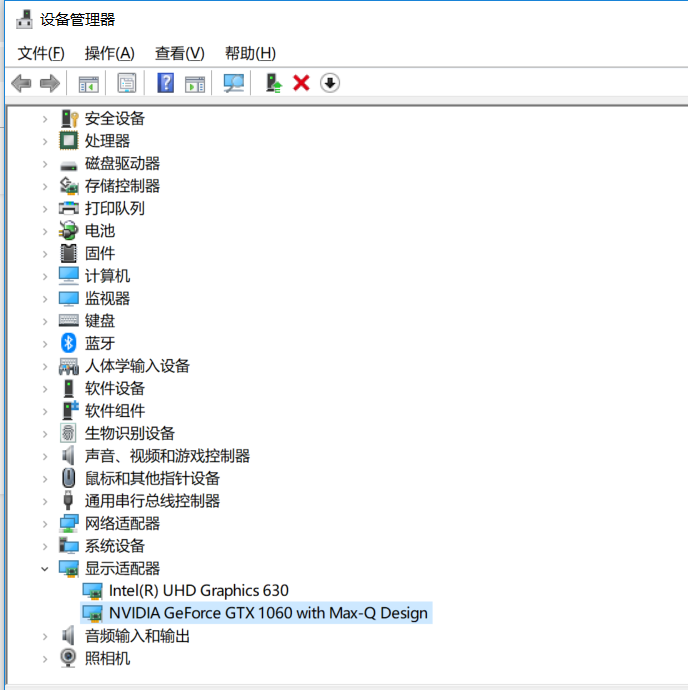Click the disable device down-arrow icon

pyautogui.click(x=330, y=83)
